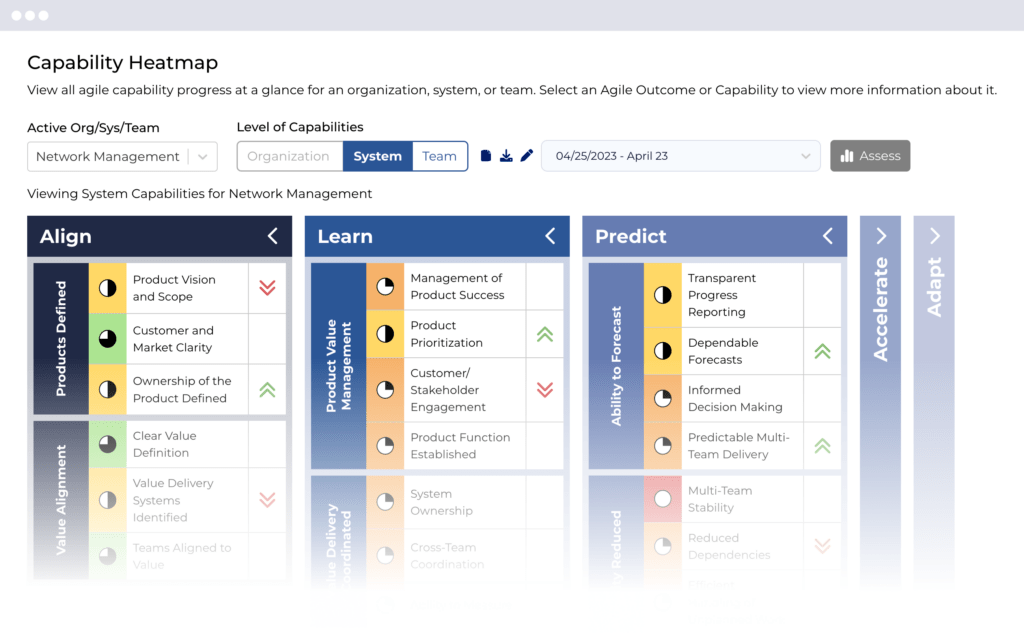Screen dimensions: 1024x633
Task: Select the Products Defined outcome label
Action: click(61, 338)
